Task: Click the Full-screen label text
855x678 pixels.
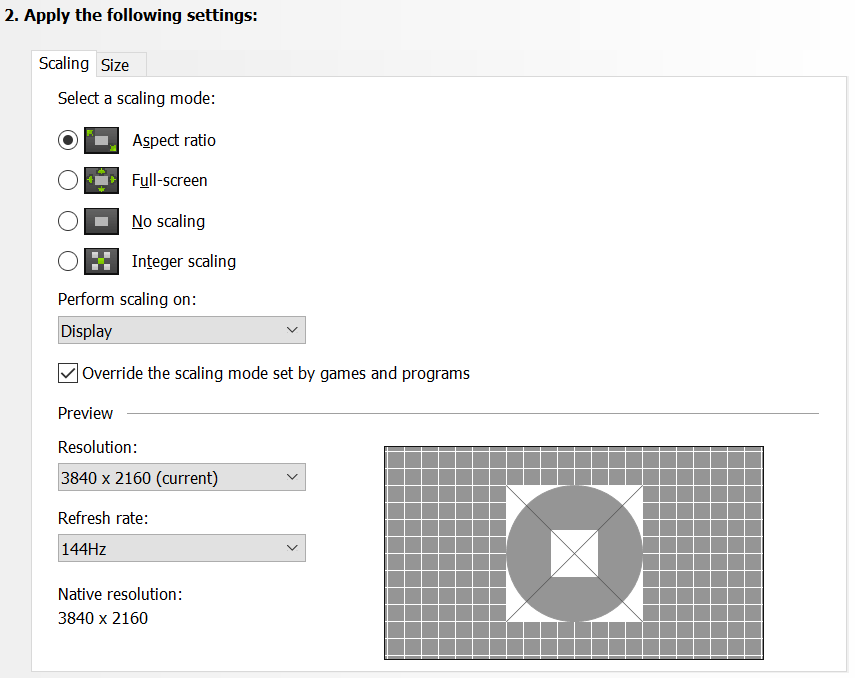Action: 170,181
